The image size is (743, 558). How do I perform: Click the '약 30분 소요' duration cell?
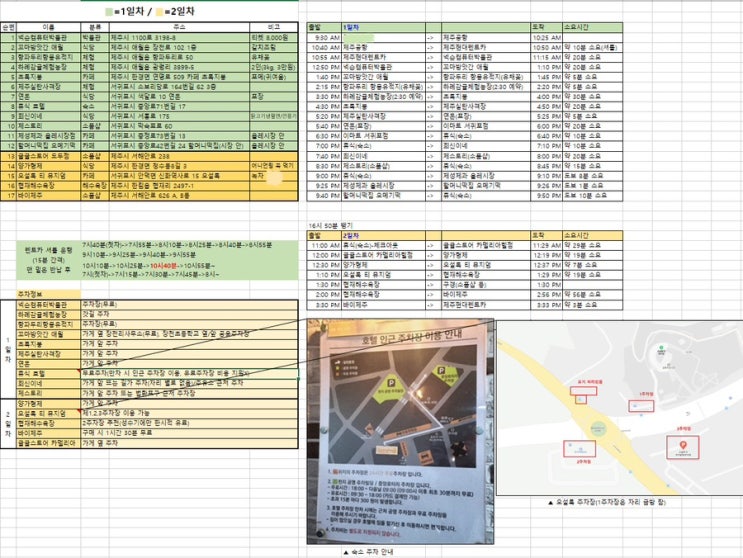[592, 97]
